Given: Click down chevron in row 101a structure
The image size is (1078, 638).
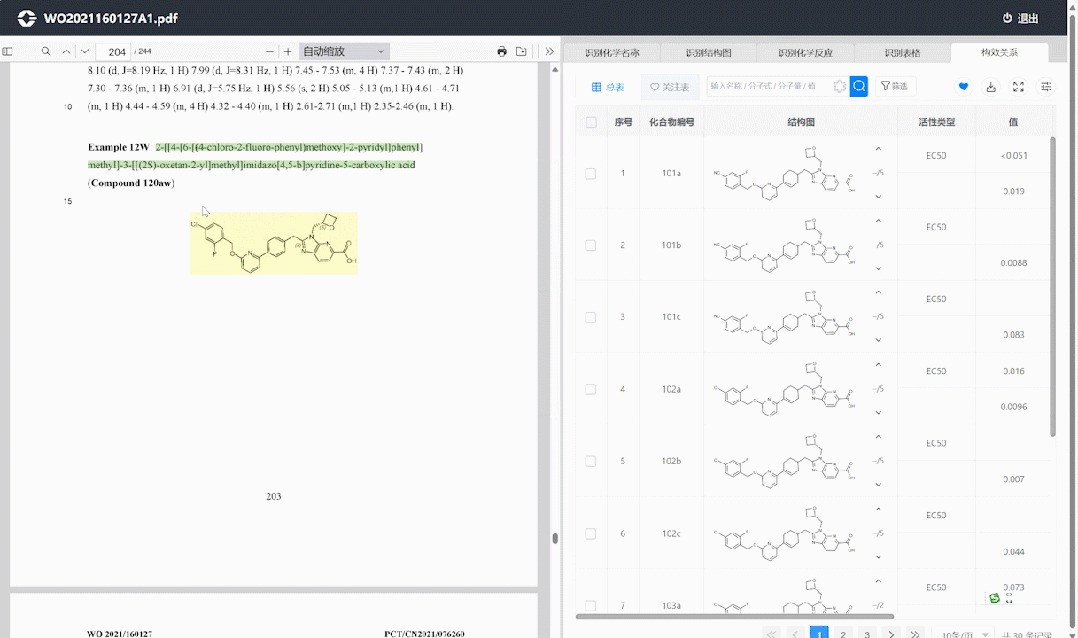Looking at the screenshot, I should 878,197.
